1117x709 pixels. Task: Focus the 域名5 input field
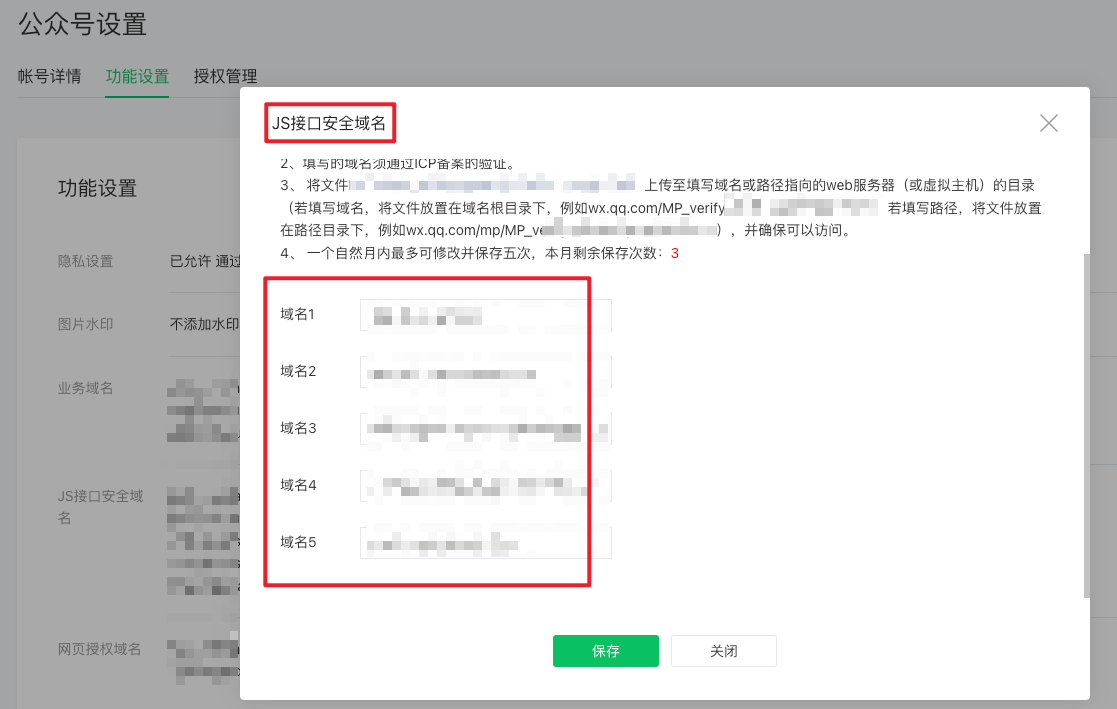click(x=486, y=543)
